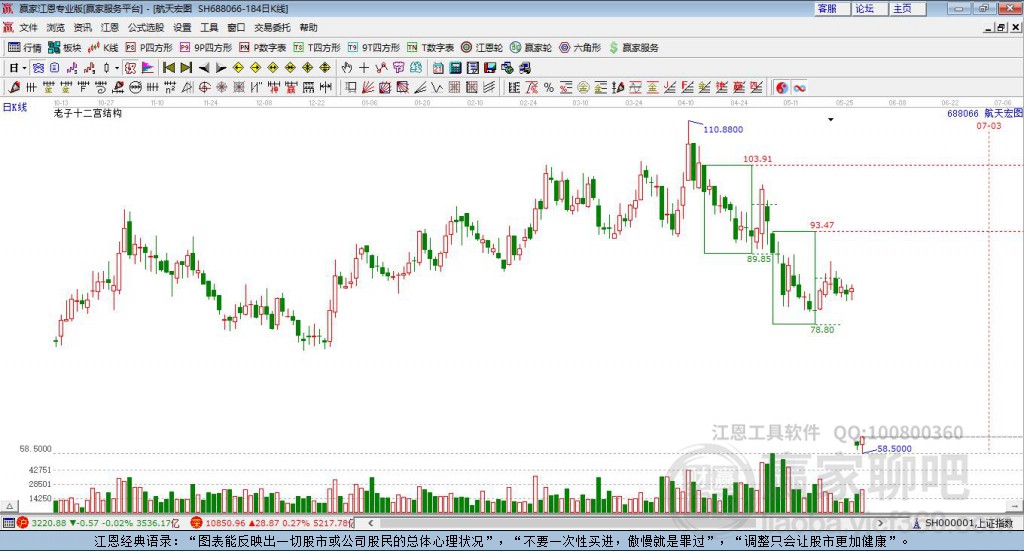Open the T数字表 tool
This screenshot has height=551, width=1024.
pyautogui.click(x=430, y=48)
